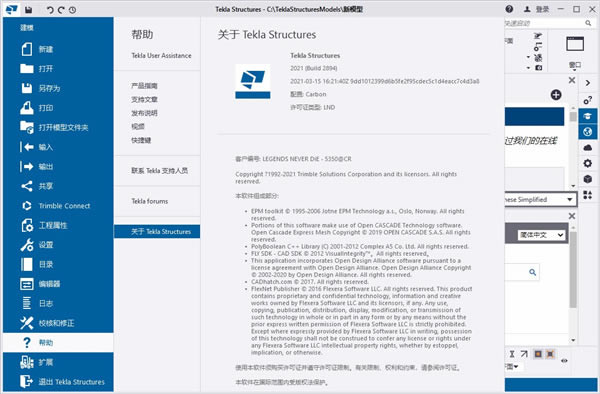This screenshot has height=394, width=600.
Task: Click the round plus button in side pane
Action: coord(556,95)
